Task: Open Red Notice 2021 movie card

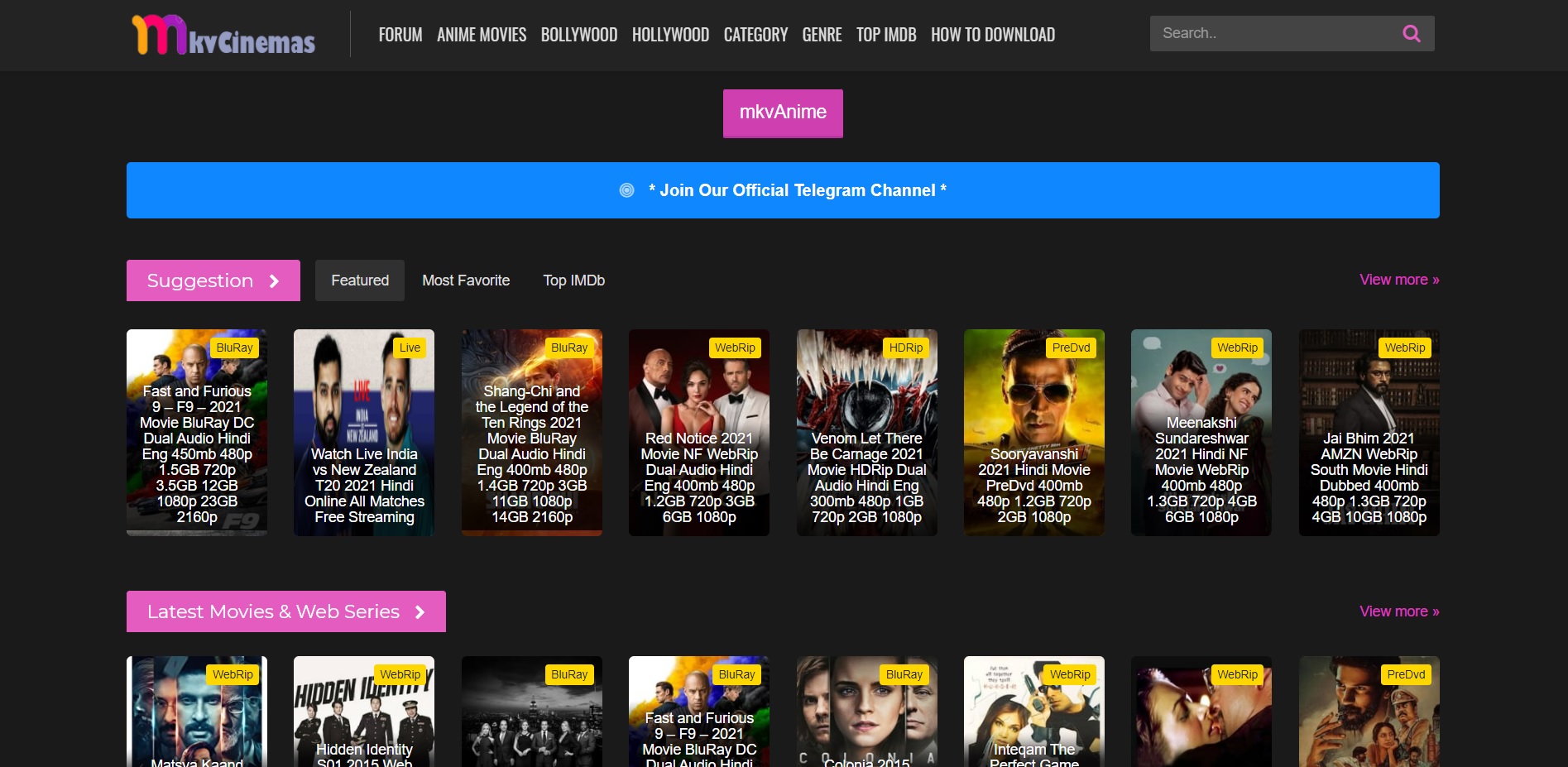Action: coord(699,433)
